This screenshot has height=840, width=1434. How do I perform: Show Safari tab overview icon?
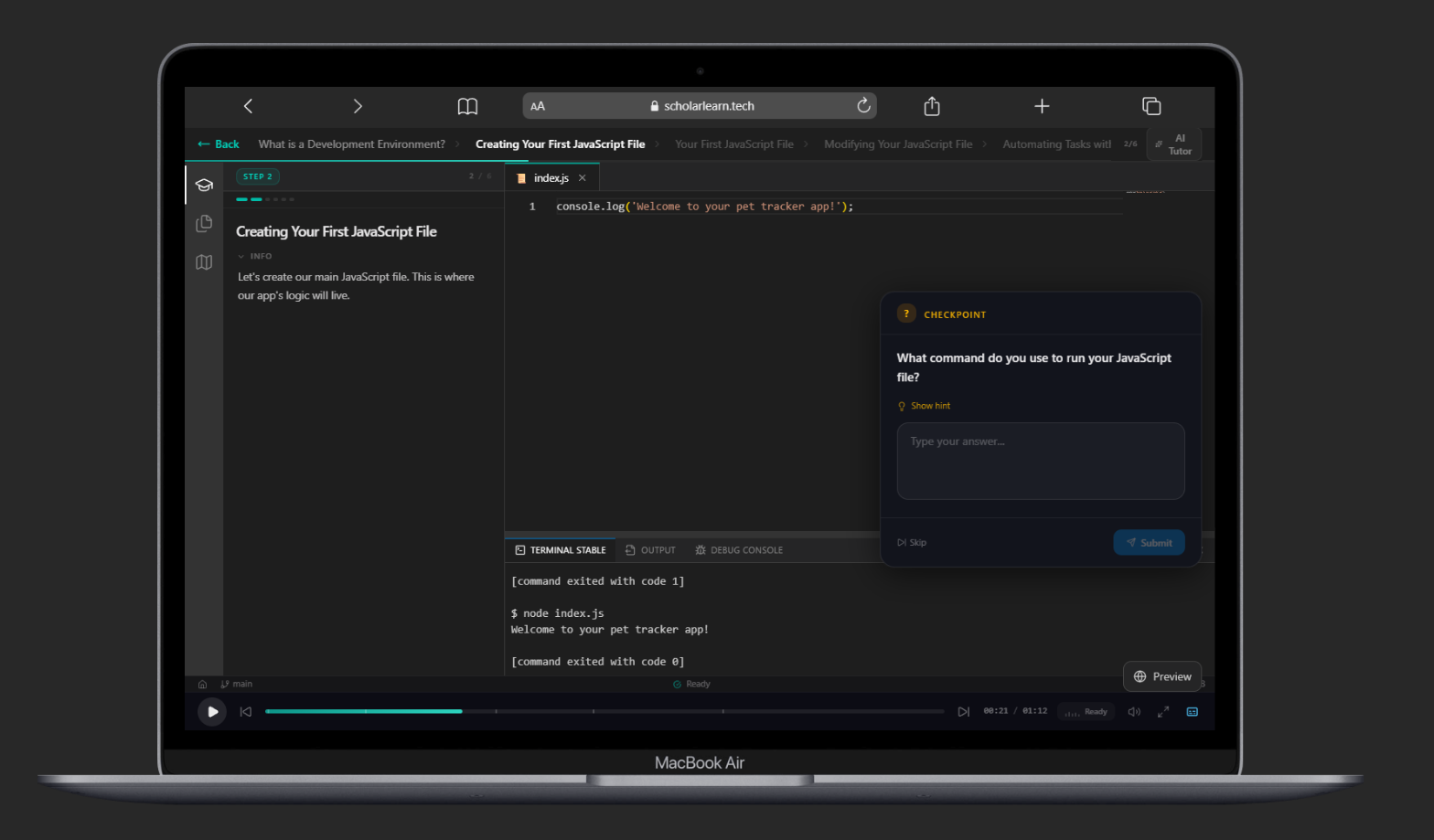tap(1151, 106)
